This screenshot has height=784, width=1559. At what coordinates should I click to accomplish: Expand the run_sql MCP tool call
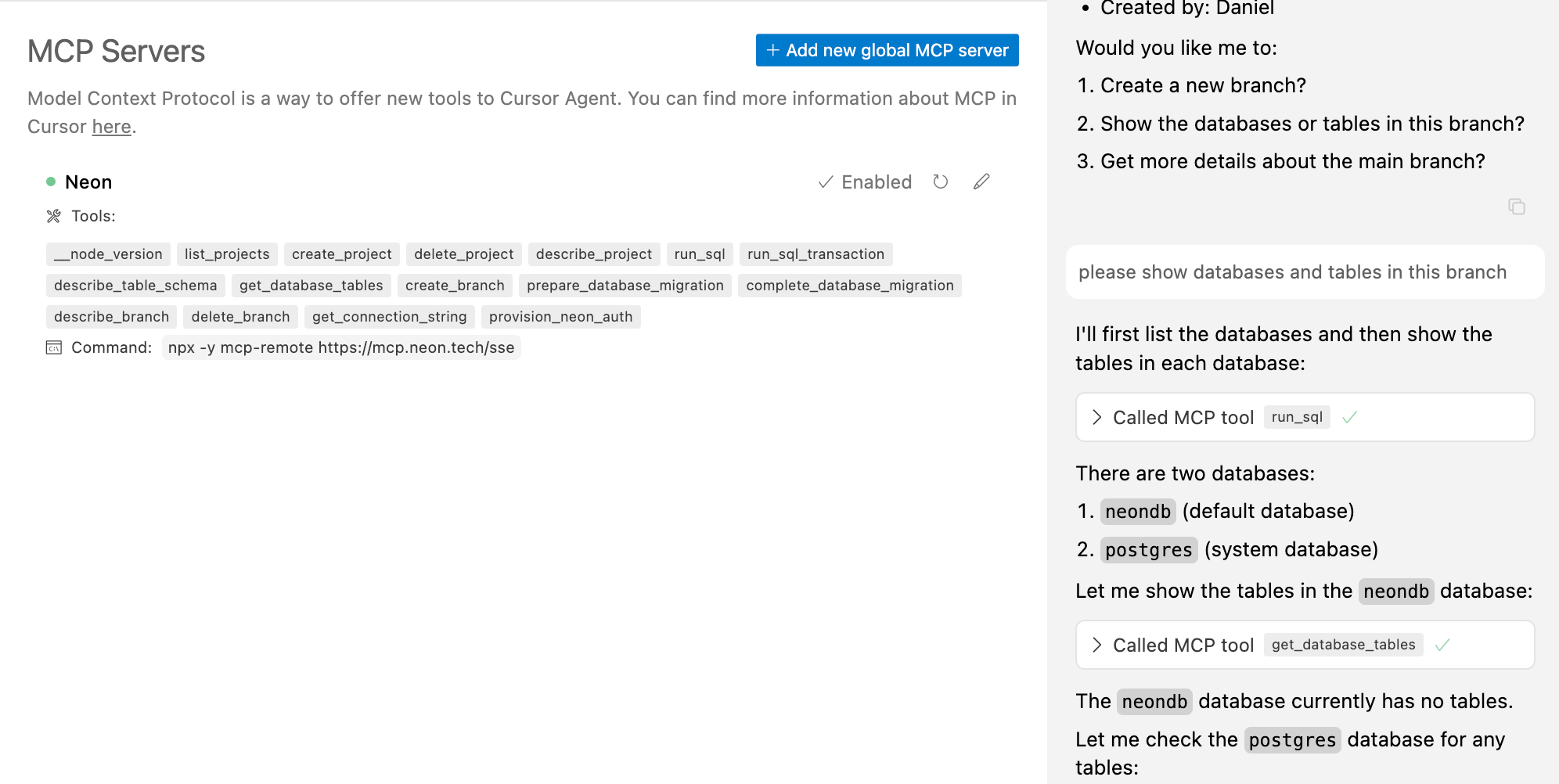[x=1097, y=417]
